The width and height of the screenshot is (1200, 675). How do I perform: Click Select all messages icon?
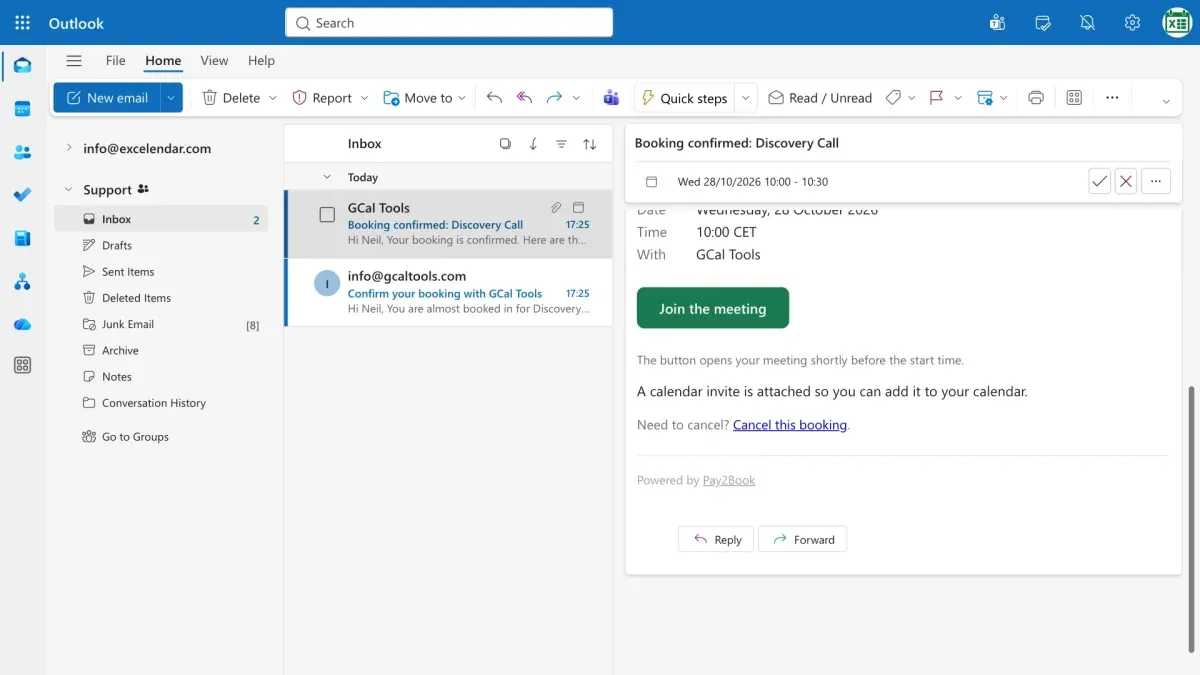[x=505, y=144]
